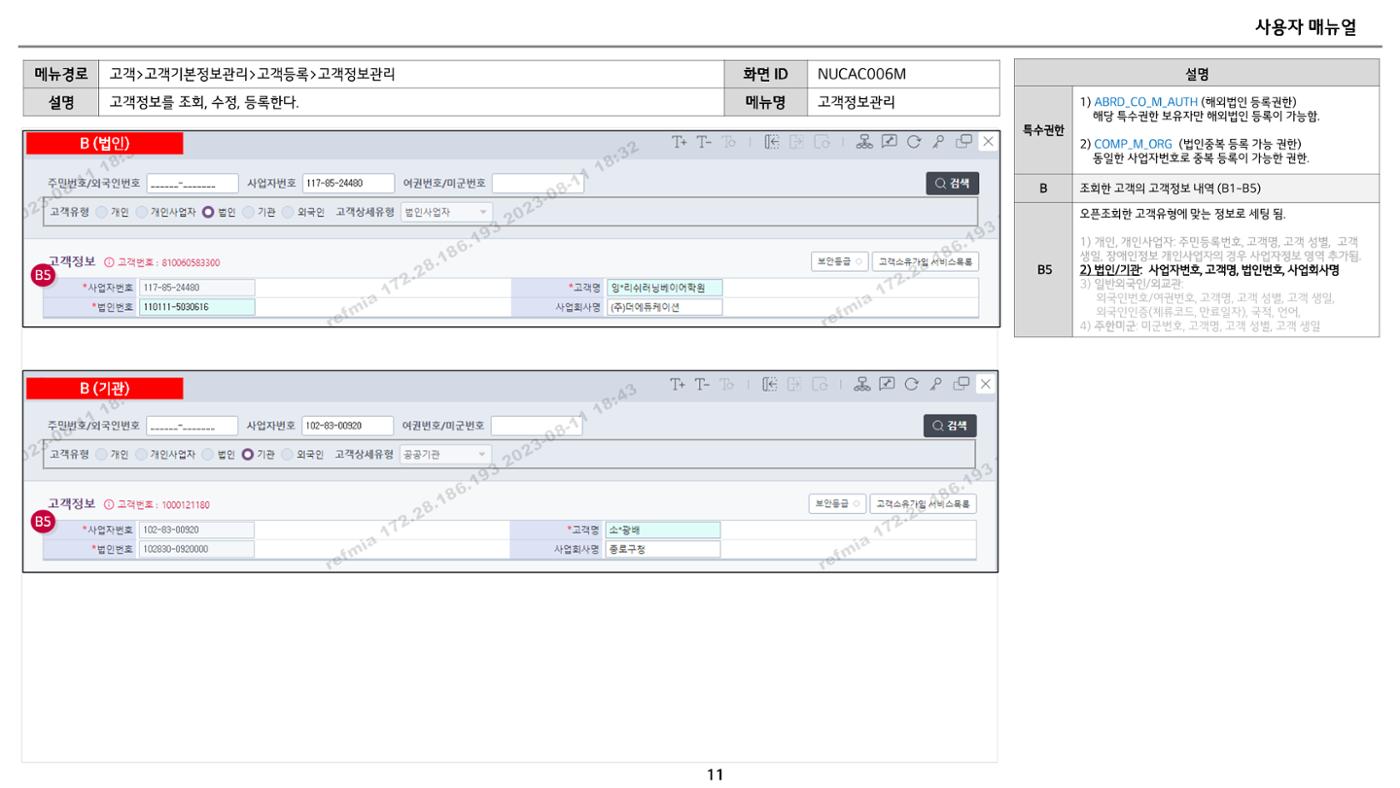Viewport: 1400px width, 788px height.
Task: Reset font size with T0 in 기관 screen
Action: (x=728, y=384)
